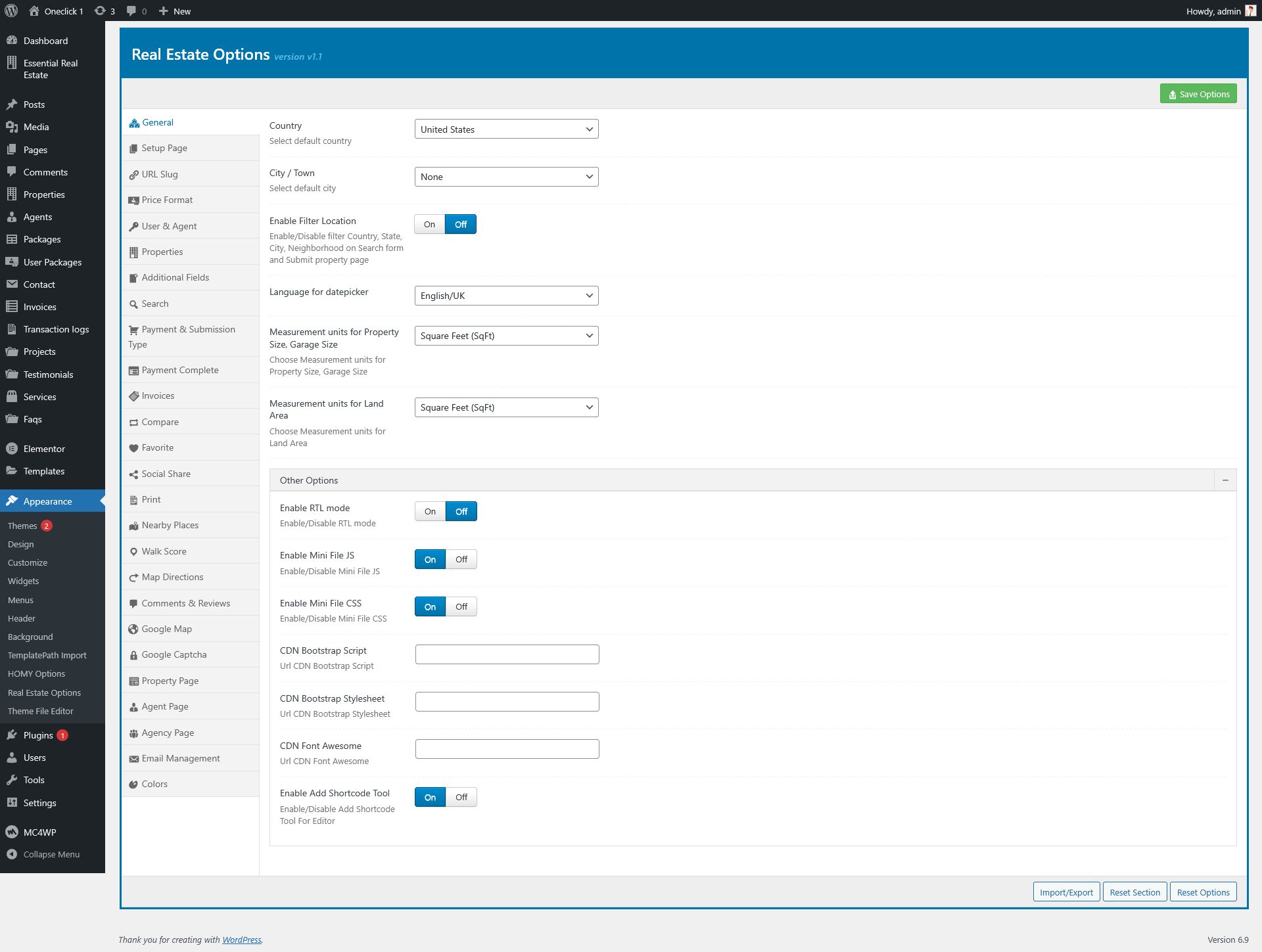The height and width of the screenshot is (952, 1262).
Task: Click the URL Slug link icon
Action: (133, 175)
